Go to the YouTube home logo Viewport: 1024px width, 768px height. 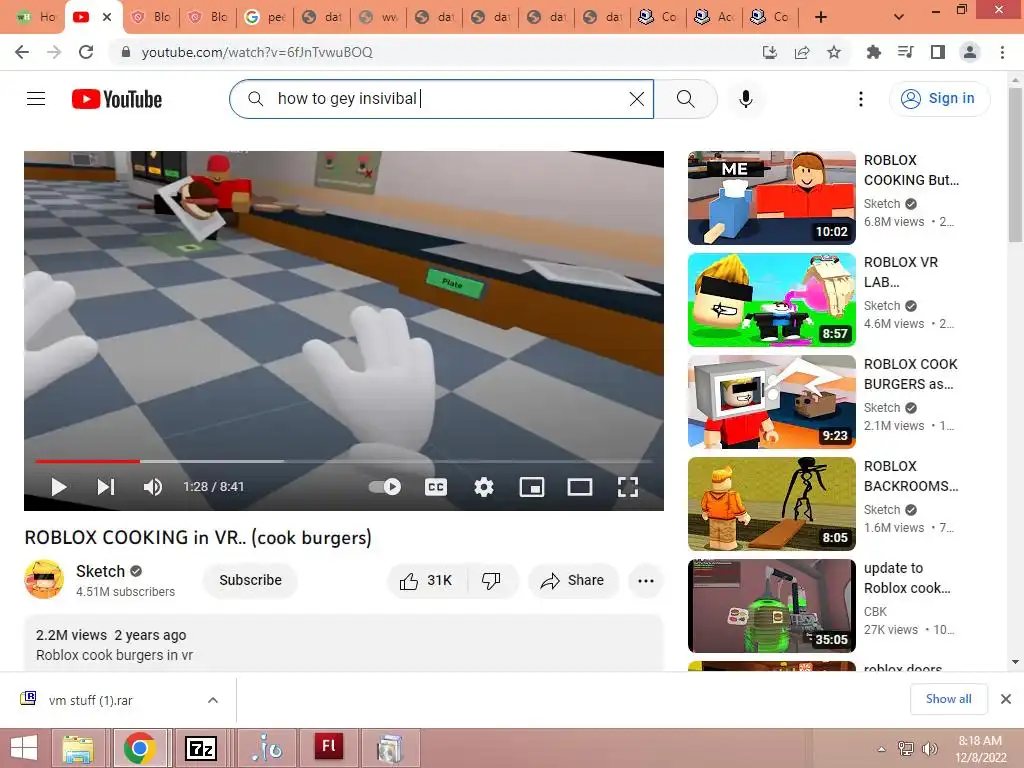(117, 99)
